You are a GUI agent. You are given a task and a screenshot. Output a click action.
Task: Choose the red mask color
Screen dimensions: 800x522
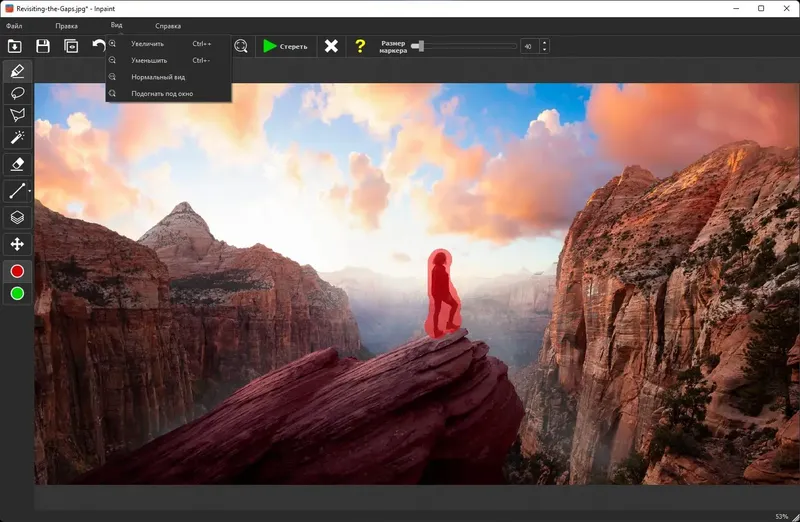click(x=17, y=271)
